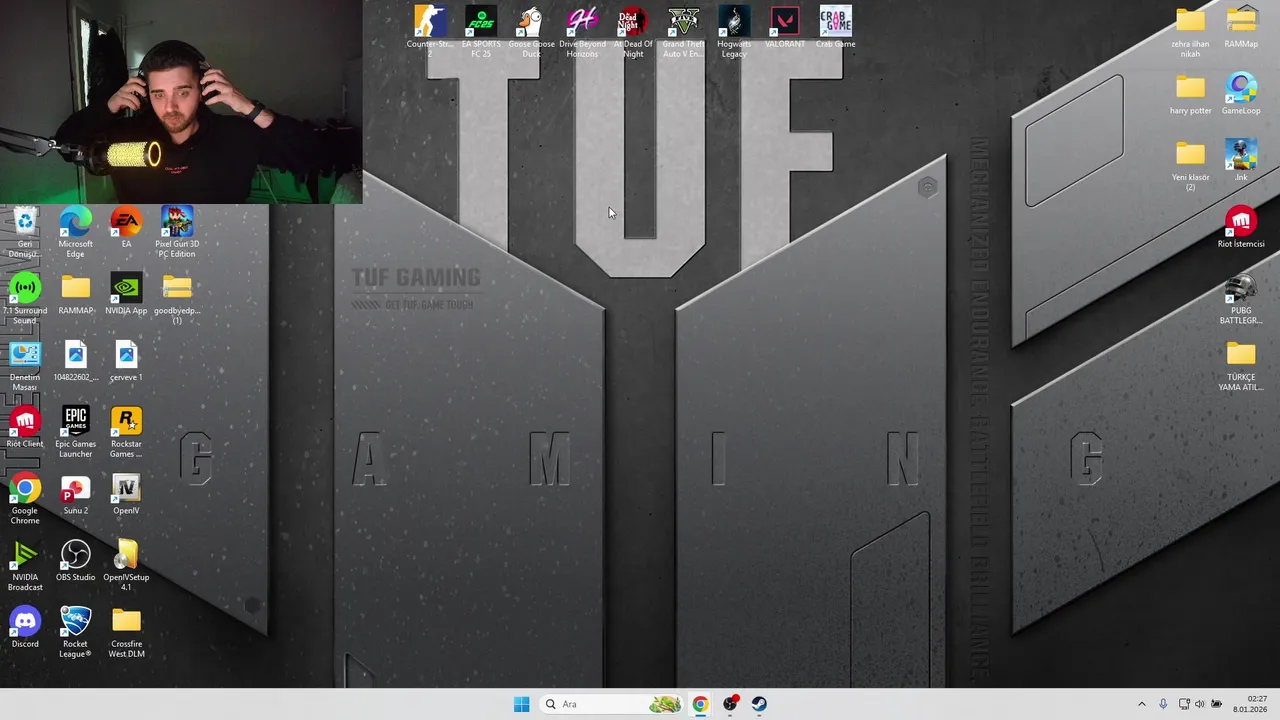Expand the hidden system tray icons
This screenshot has width=1280, height=720.
pyautogui.click(x=1141, y=704)
